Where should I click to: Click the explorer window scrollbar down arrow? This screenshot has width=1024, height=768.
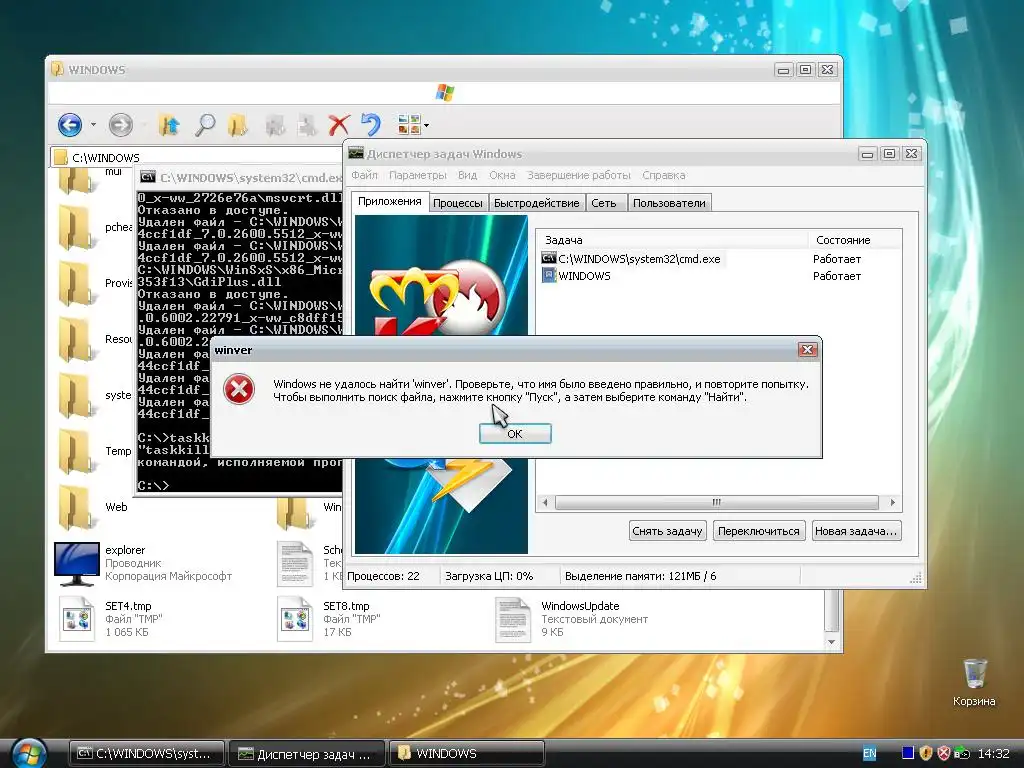[x=831, y=642]
